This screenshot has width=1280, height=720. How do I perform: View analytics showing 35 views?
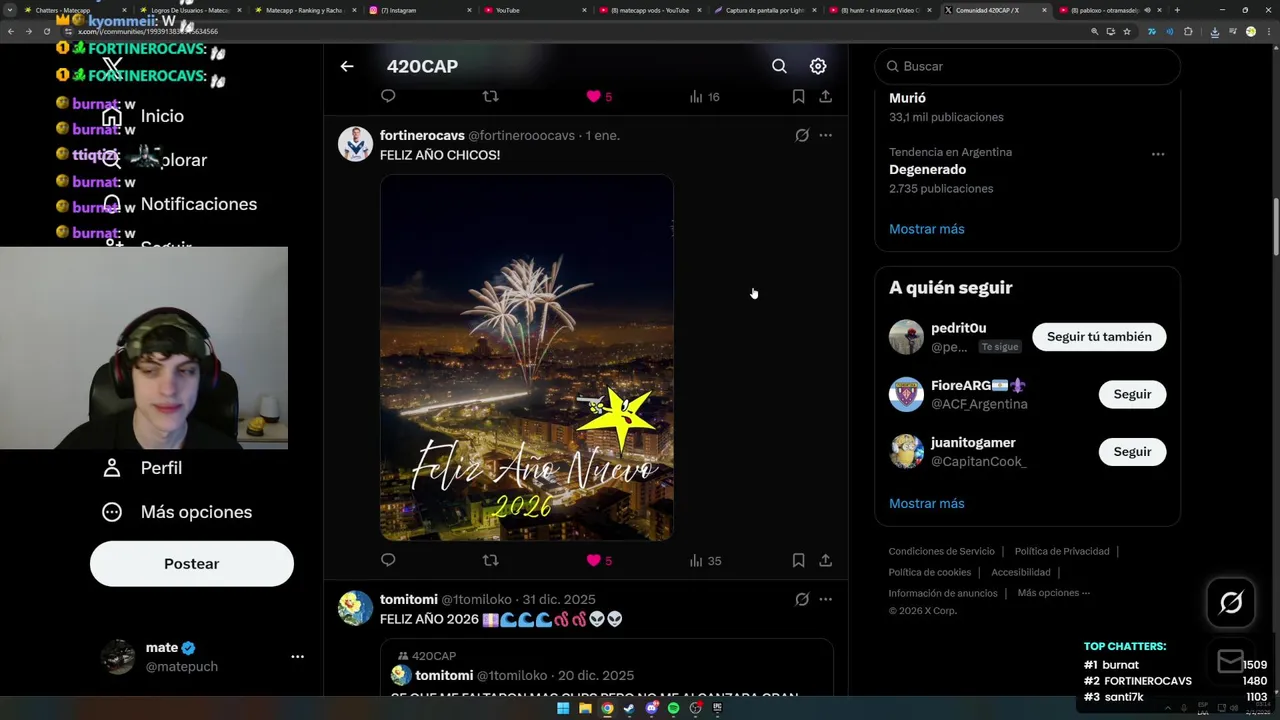point(705,560)
